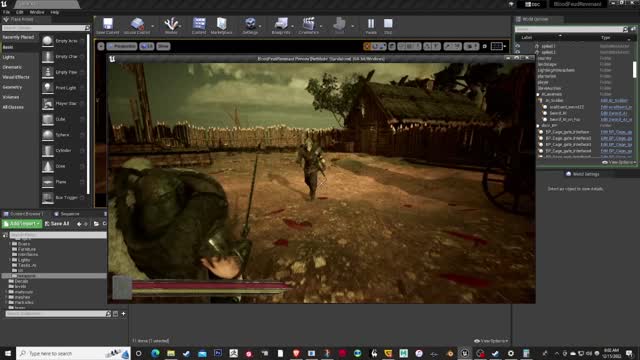Select the Box Trigger item icon
The height and width of the screenshot is (360, 640).
pyautogui.click(x=47, y=197)
